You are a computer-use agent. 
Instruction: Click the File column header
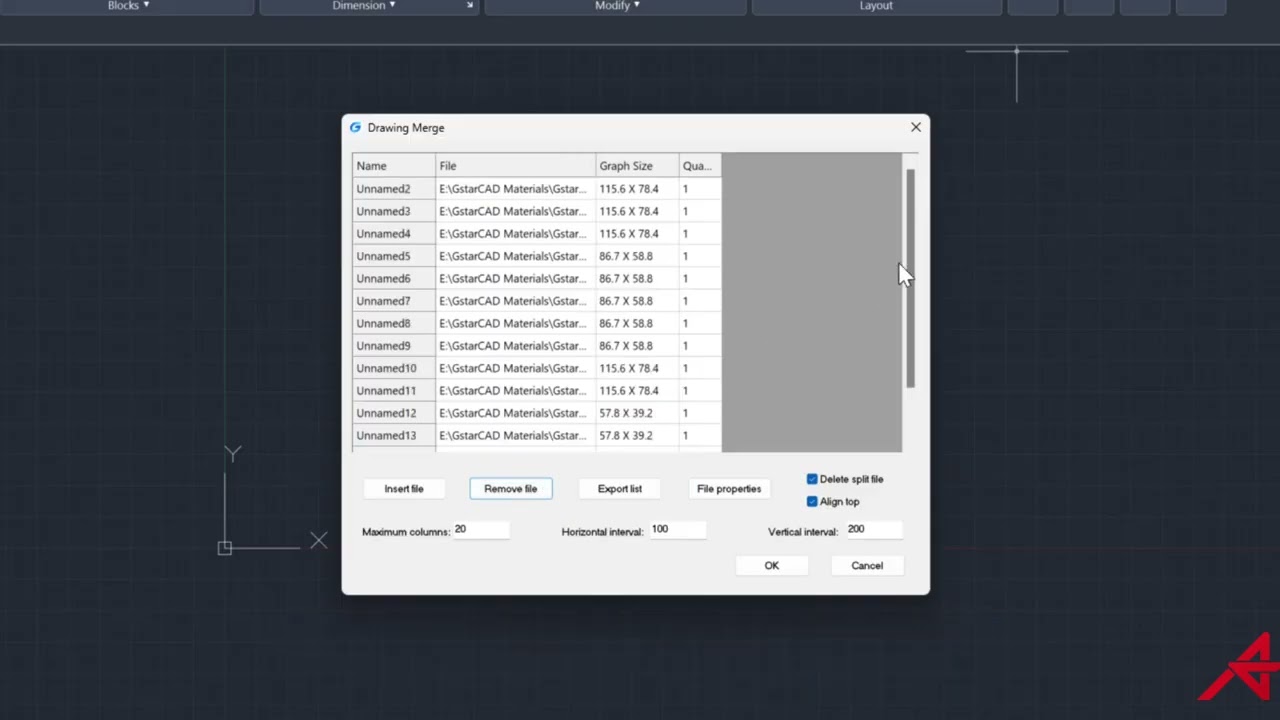tap(516, 166)
